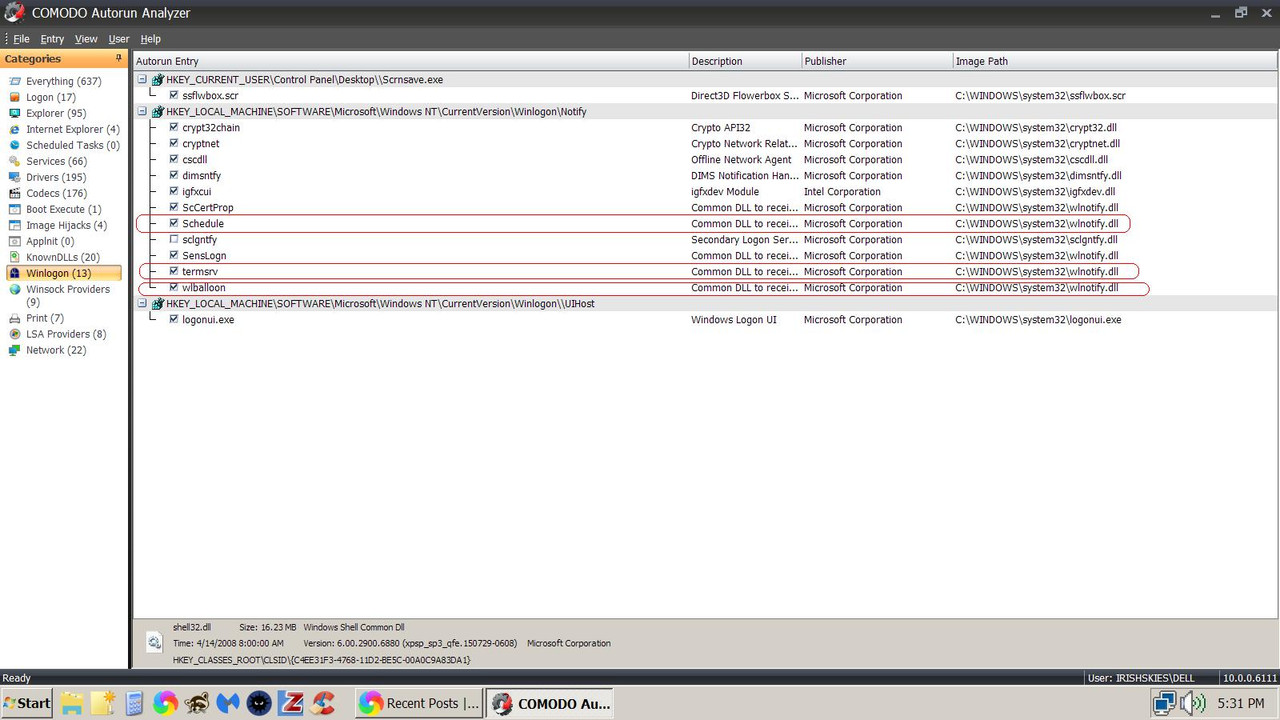
Task: Open the User menu
Action: click(x=119, y=39)
